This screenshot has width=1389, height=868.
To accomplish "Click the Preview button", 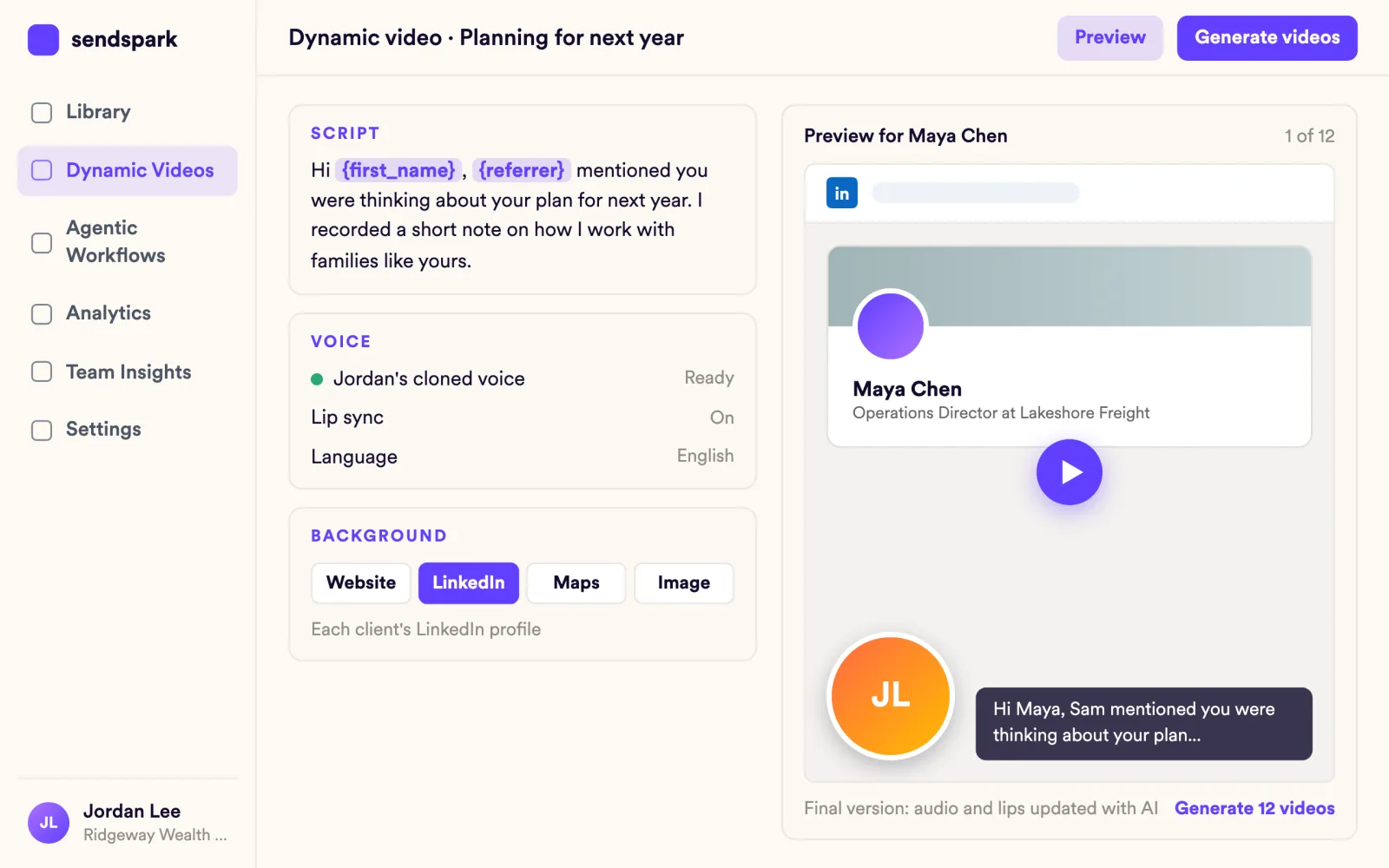I will point(1109,37).
